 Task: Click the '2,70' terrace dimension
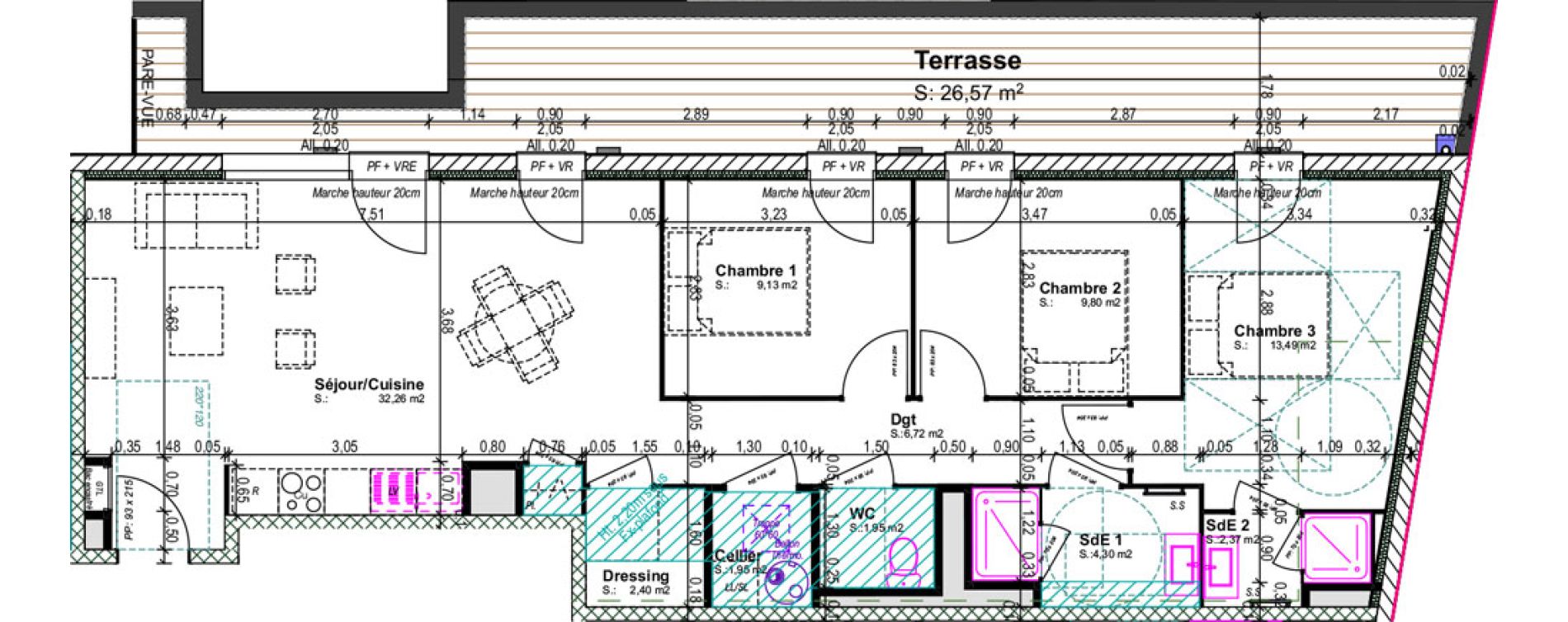click(x=325, y=115)
